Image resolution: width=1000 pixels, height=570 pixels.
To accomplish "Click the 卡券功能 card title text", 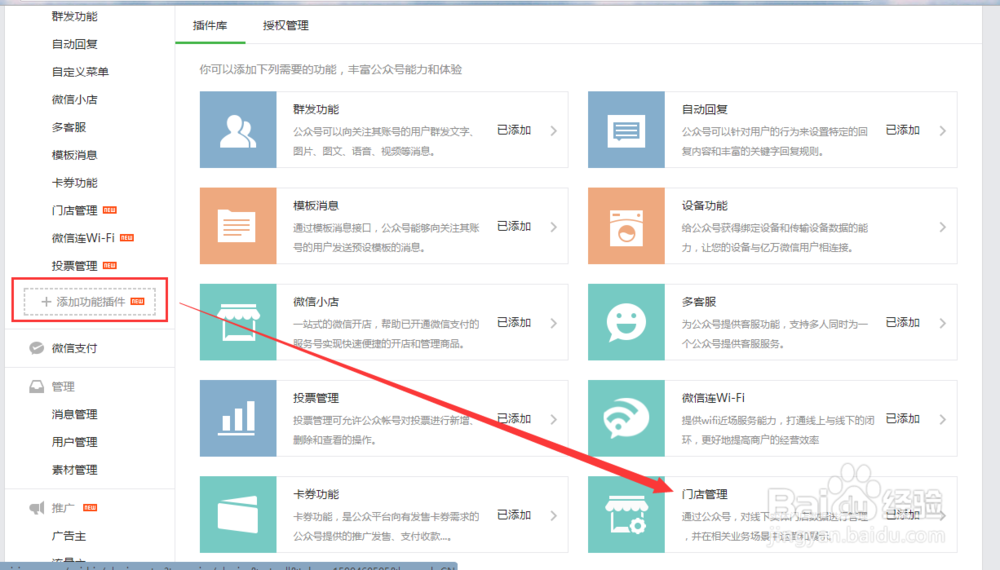I will [316, 495].
